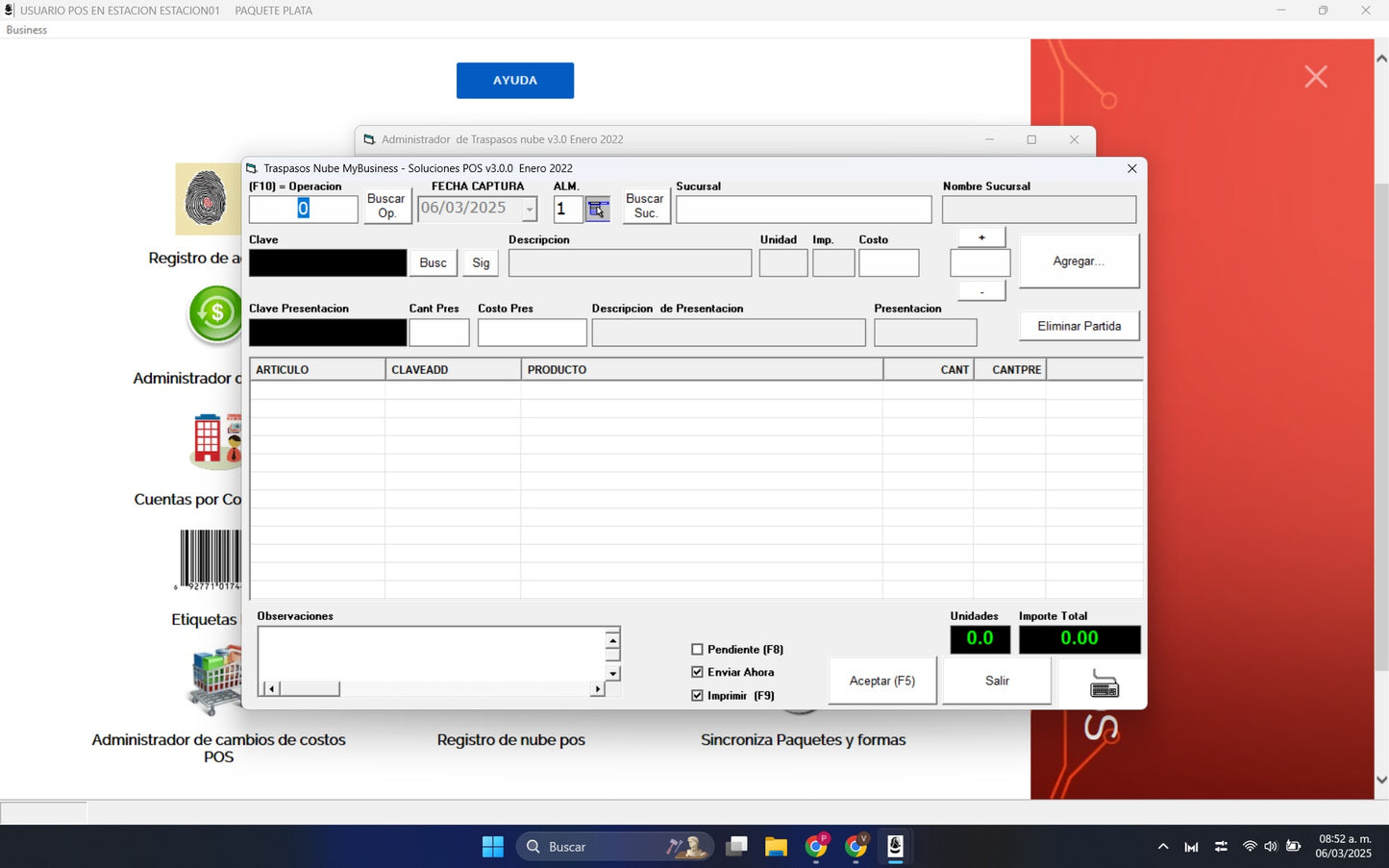Image resolution: width=1389 pixels, height=868 pixels.
Task: Enable the Pendiente (F8) checkbox
Action: [x=698, y=650]
